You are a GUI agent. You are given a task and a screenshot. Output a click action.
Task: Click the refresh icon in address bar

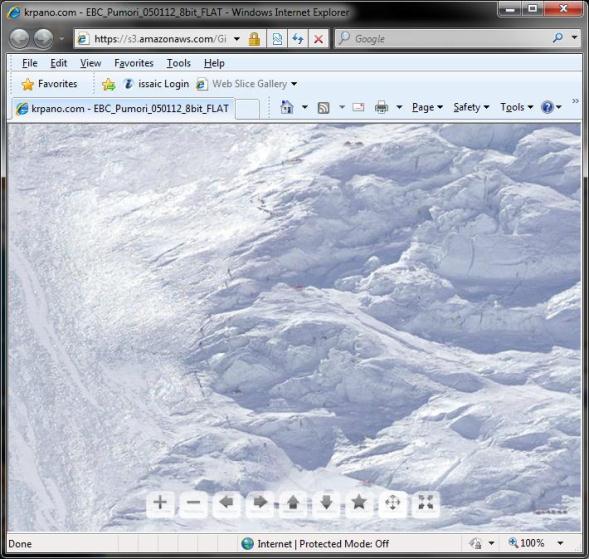click(298, 39)
